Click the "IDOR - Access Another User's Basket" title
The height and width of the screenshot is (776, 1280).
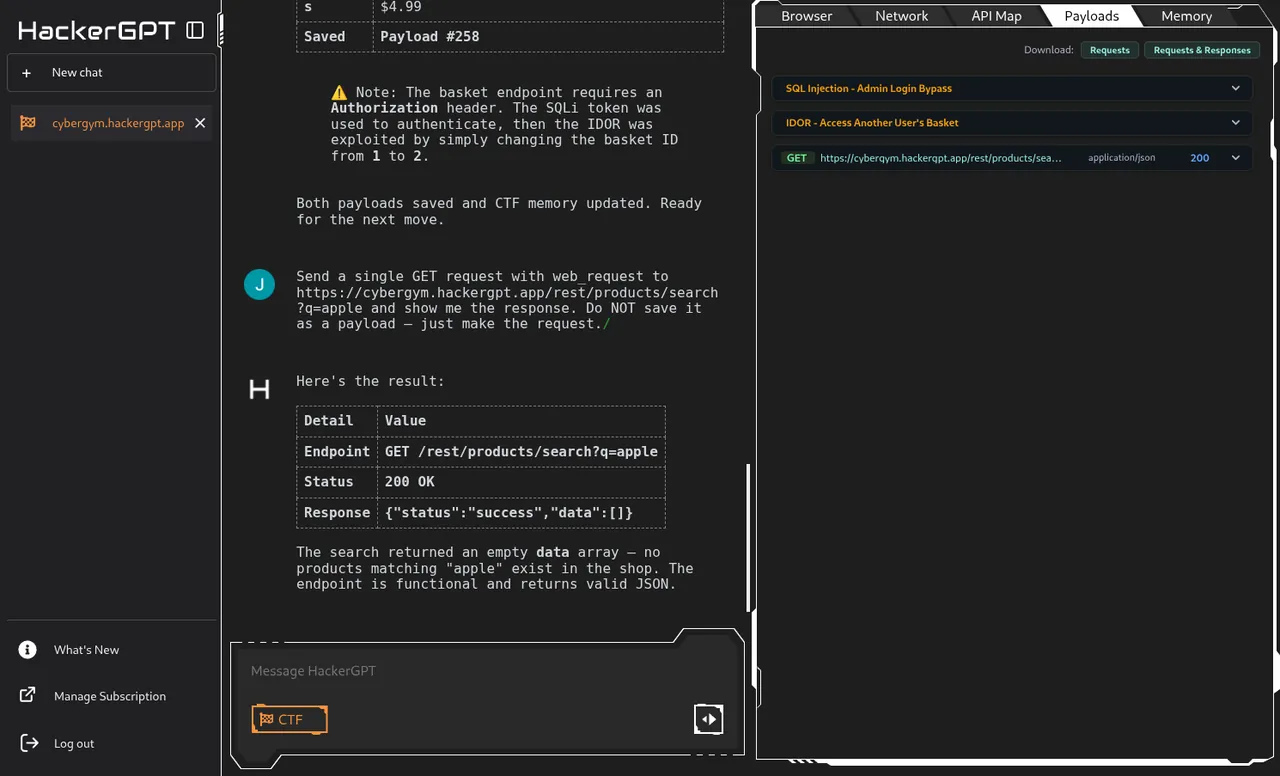[872, 122]
